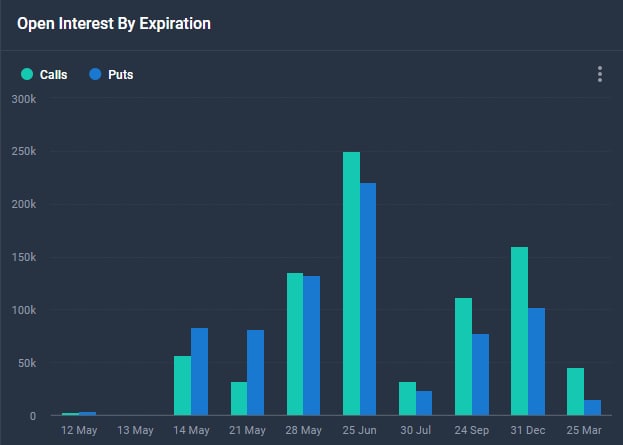The width and height of the screenshot is (623, 445).
Task: Click the 25 Jun Calls bar
Action: coord(351,284)
